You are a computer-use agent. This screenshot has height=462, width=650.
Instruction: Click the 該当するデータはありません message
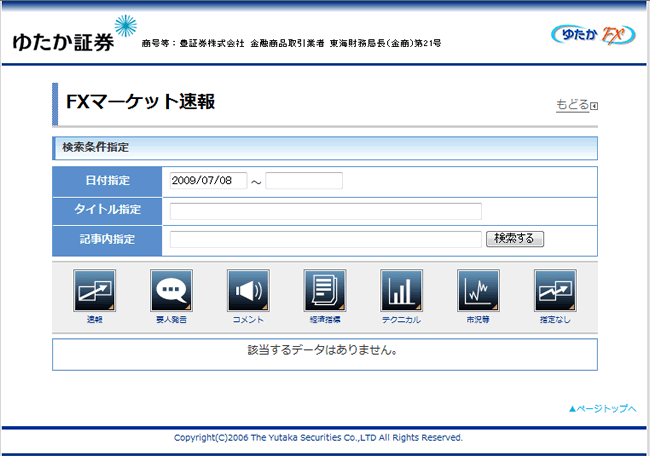point(323,350)
